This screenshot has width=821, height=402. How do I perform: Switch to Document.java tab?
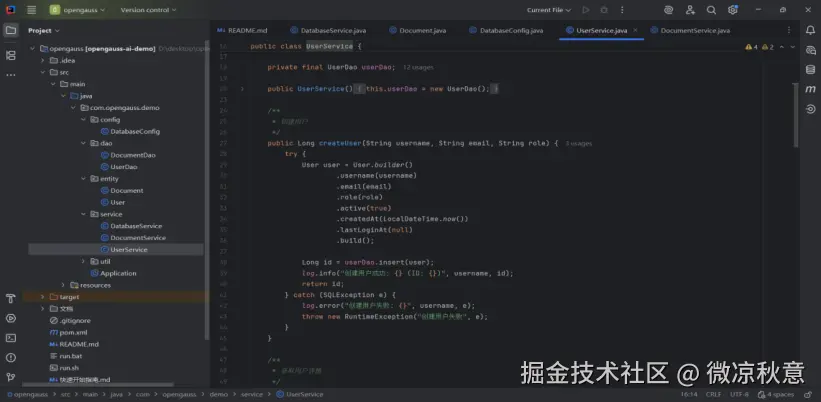coord(418,30)
